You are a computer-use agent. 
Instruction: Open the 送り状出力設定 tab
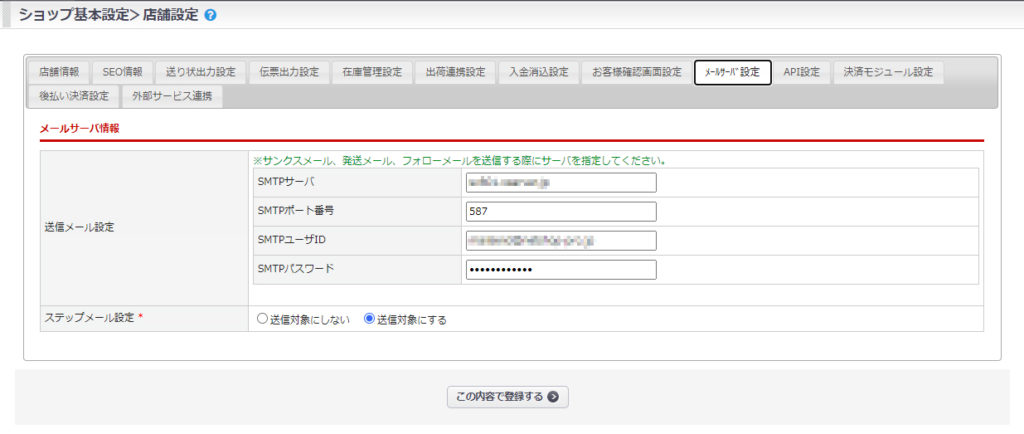(200, 72)
